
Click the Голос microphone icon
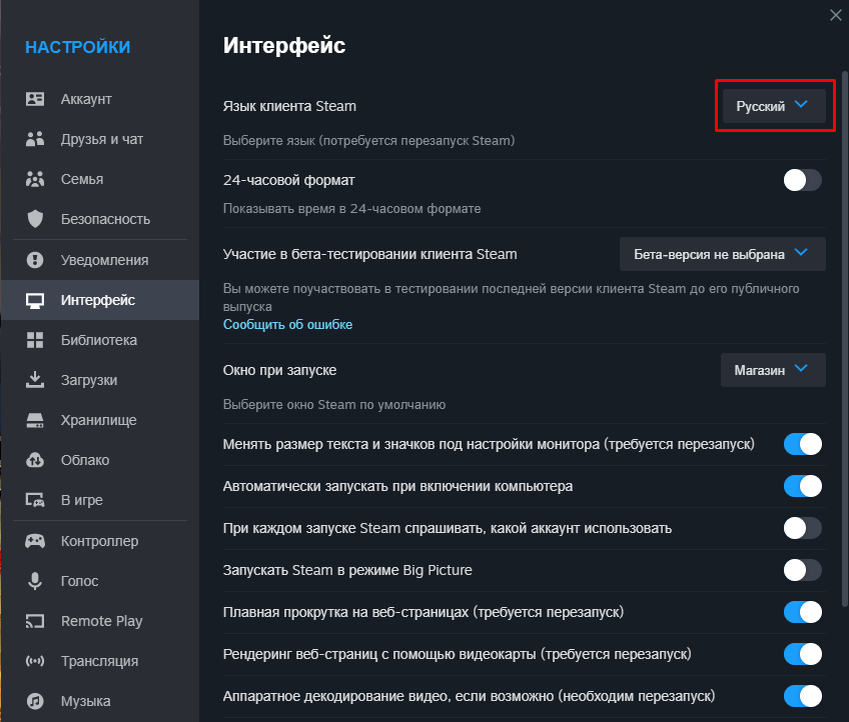(36, 581)
